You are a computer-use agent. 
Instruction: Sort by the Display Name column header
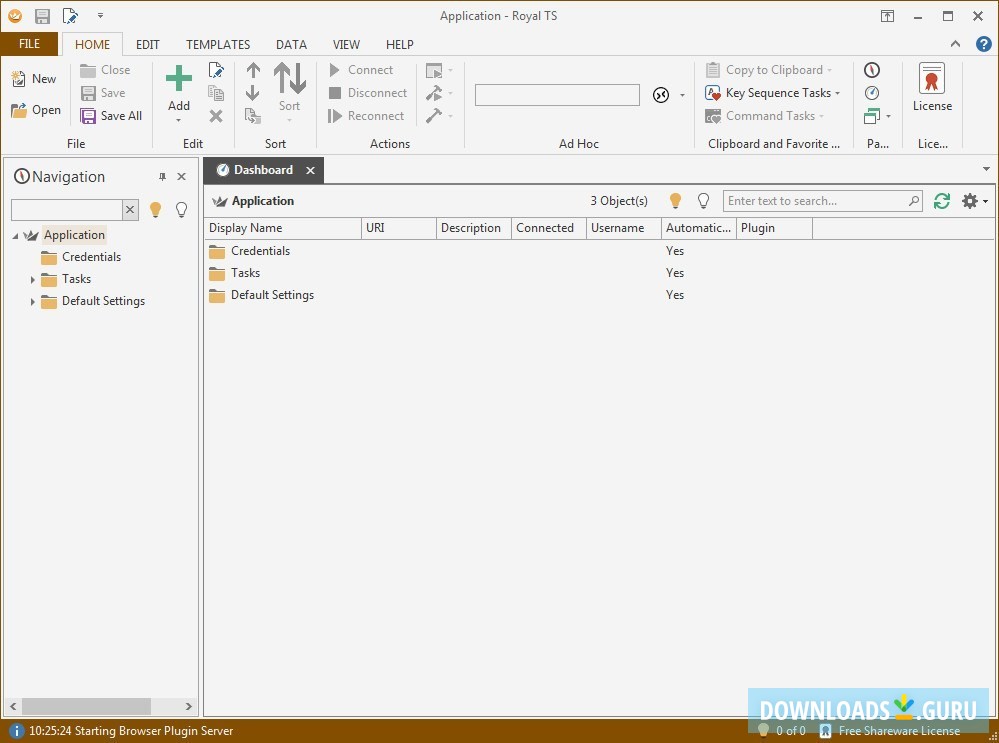click(x=282, y=228)
